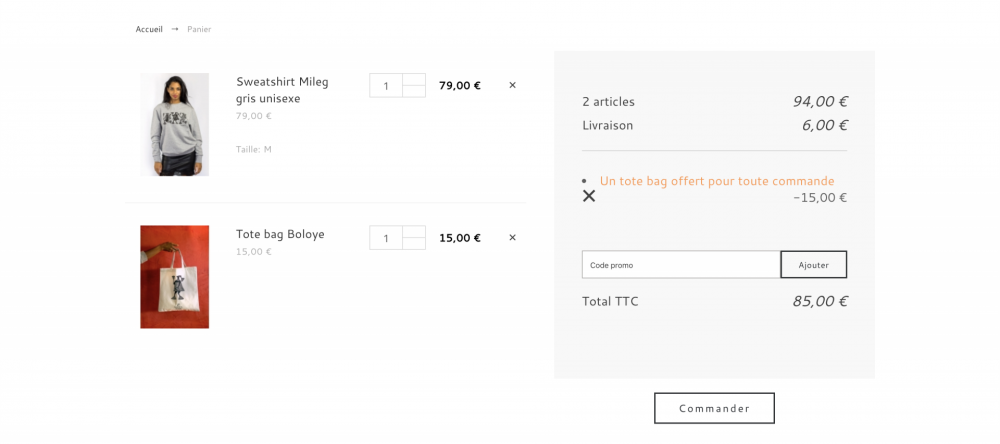The width and height of the screenshot is (1000, 444).
Task: Click the red tote bag product thumbnail
Action: click(x=174, y=277)
